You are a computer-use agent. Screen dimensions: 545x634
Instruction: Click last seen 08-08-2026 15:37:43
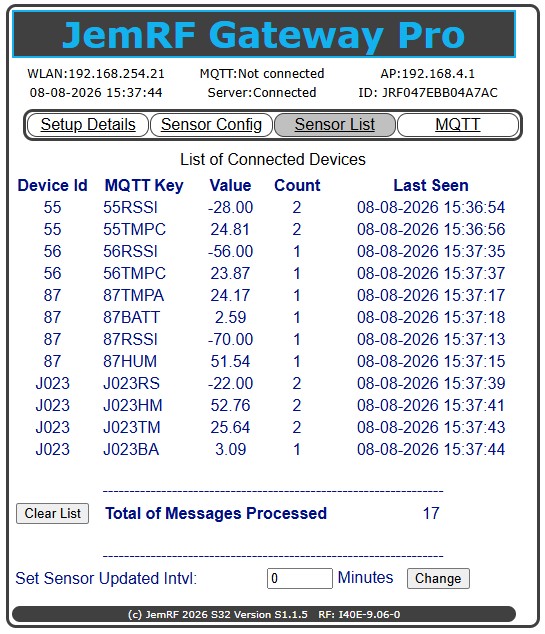coord(431,427)
